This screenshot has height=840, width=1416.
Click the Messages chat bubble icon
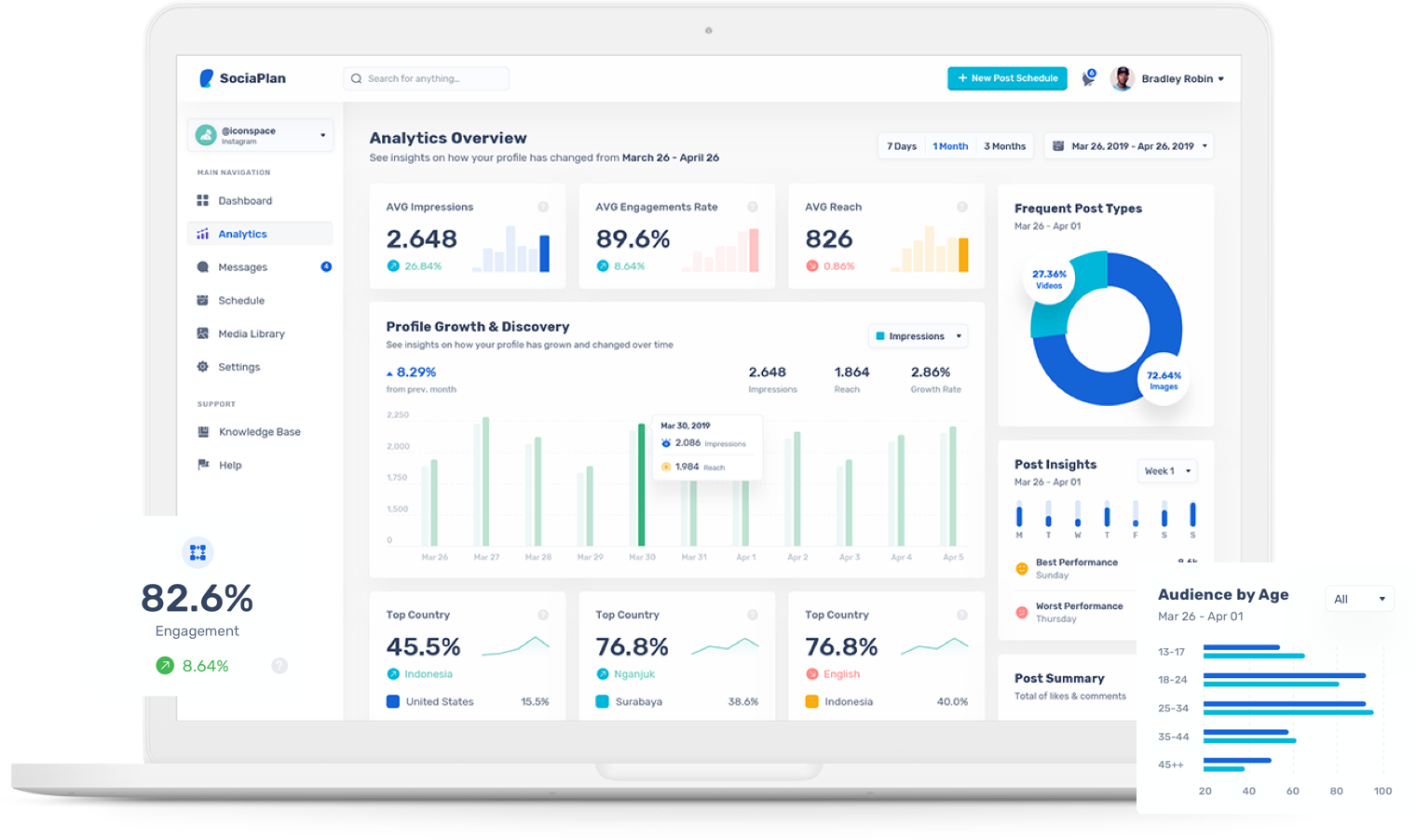(x=202, y=267)
